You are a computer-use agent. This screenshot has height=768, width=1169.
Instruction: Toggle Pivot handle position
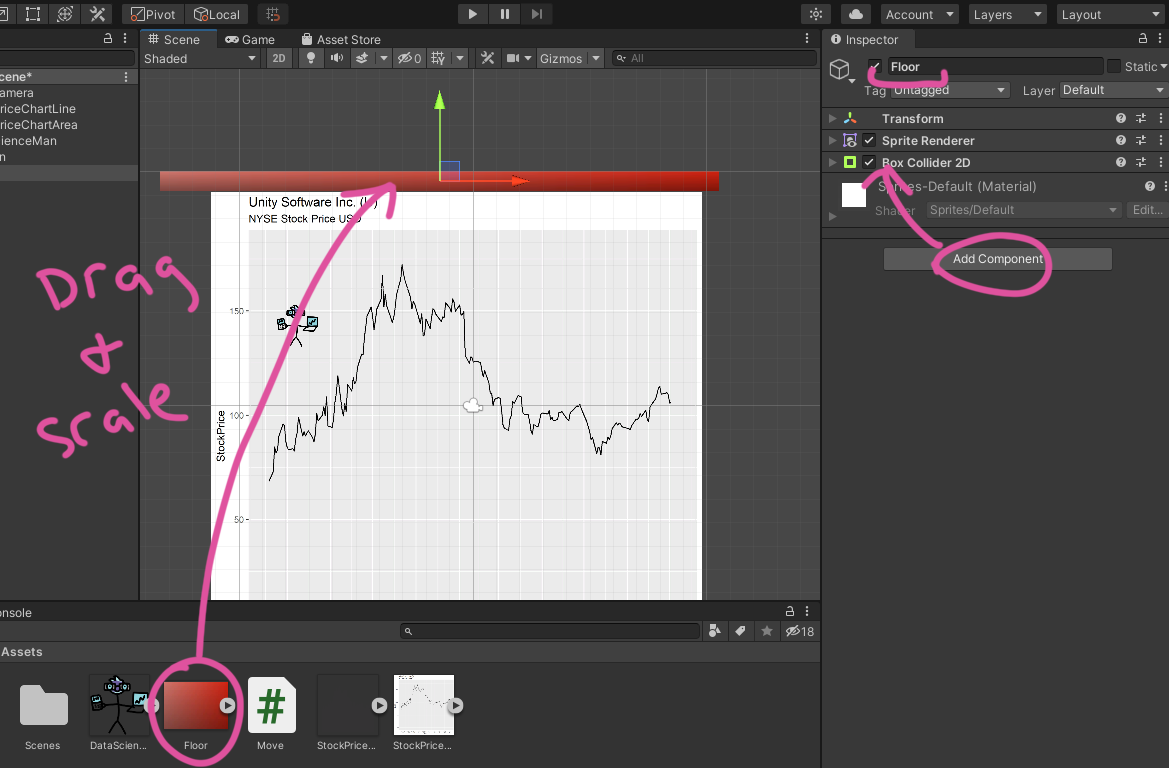(154, 14)
